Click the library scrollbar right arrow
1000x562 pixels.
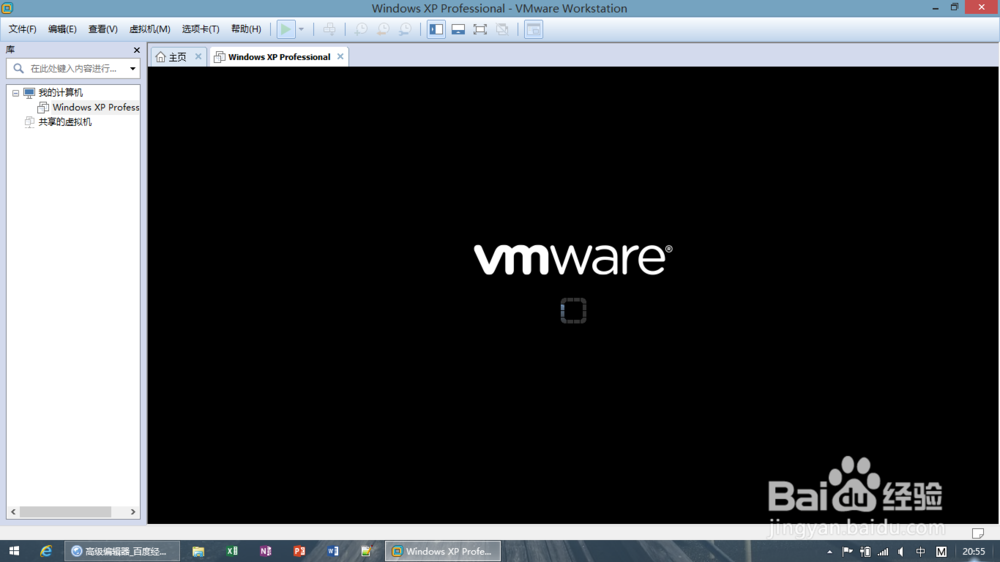[133, 512]
